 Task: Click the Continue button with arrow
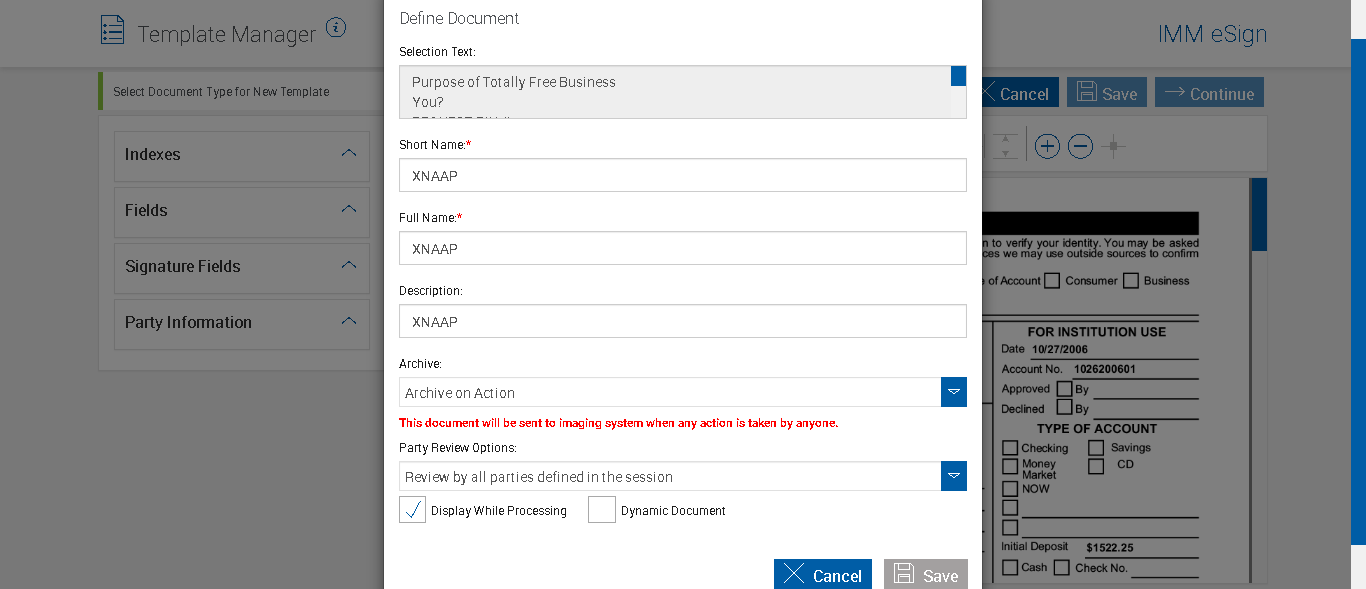point(1209,93)
